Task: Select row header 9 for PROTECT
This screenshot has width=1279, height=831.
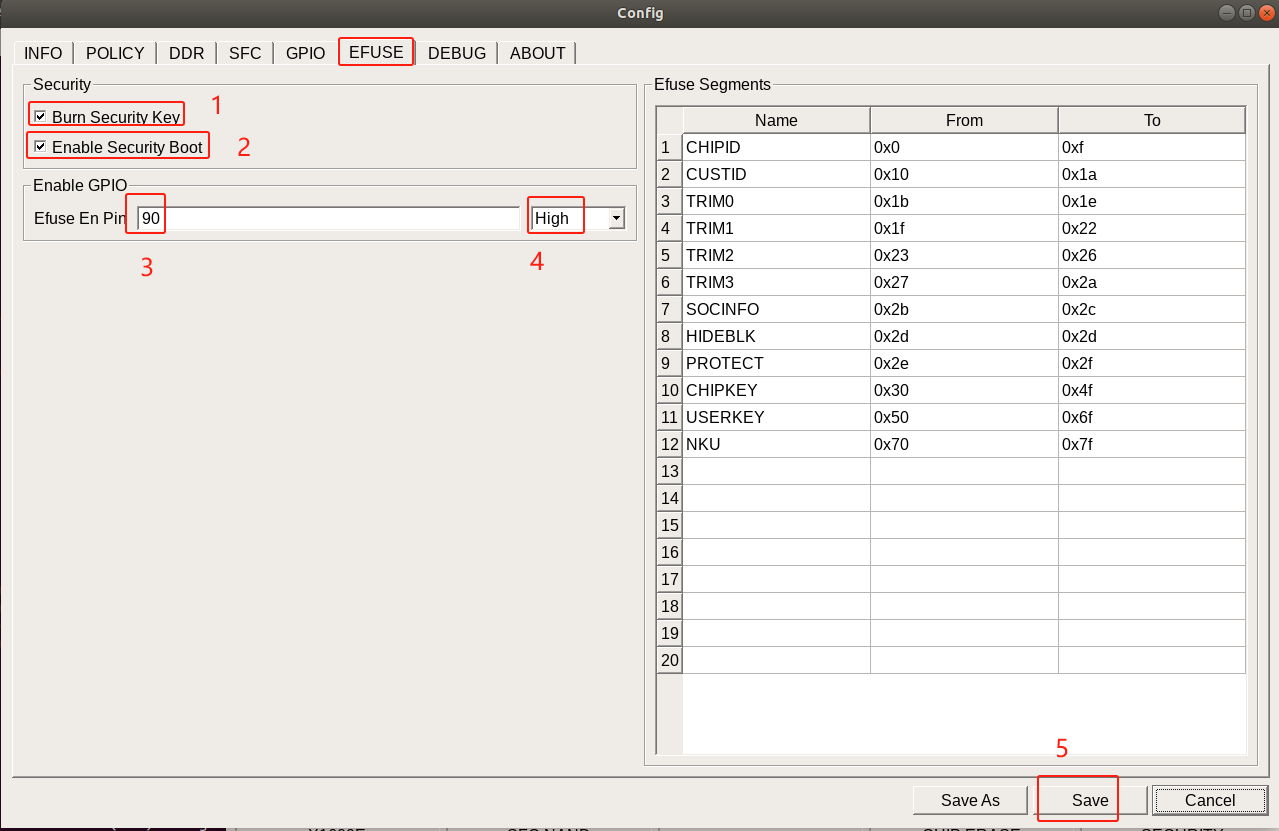Action: 669,363
